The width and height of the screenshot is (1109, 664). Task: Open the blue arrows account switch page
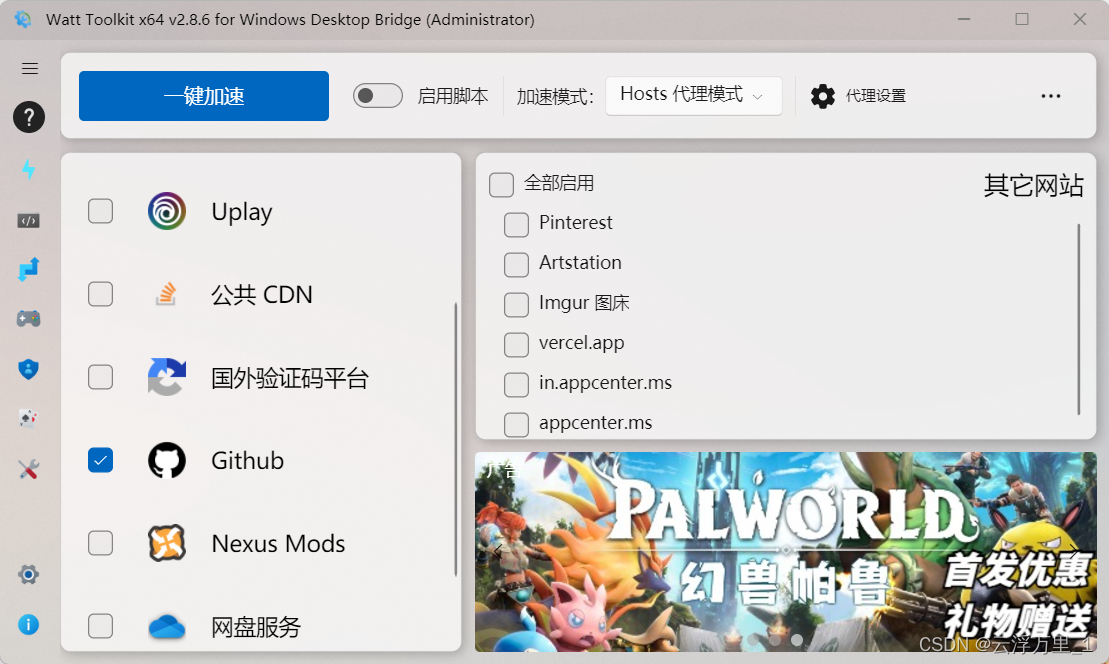pos(28,269)
